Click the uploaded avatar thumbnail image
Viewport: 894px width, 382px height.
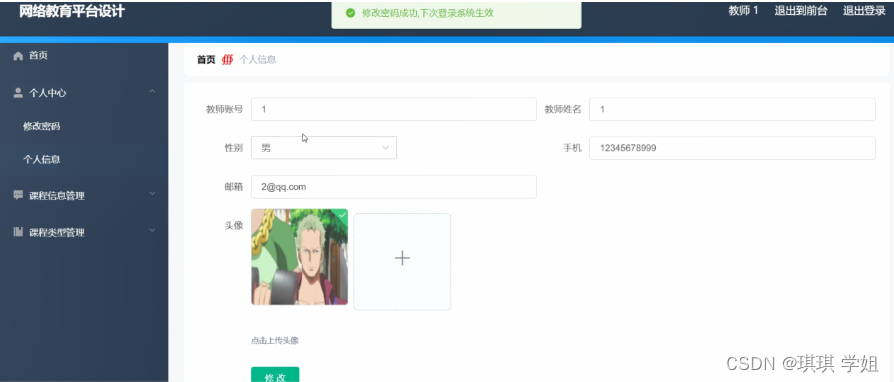[x=299, y=257]
